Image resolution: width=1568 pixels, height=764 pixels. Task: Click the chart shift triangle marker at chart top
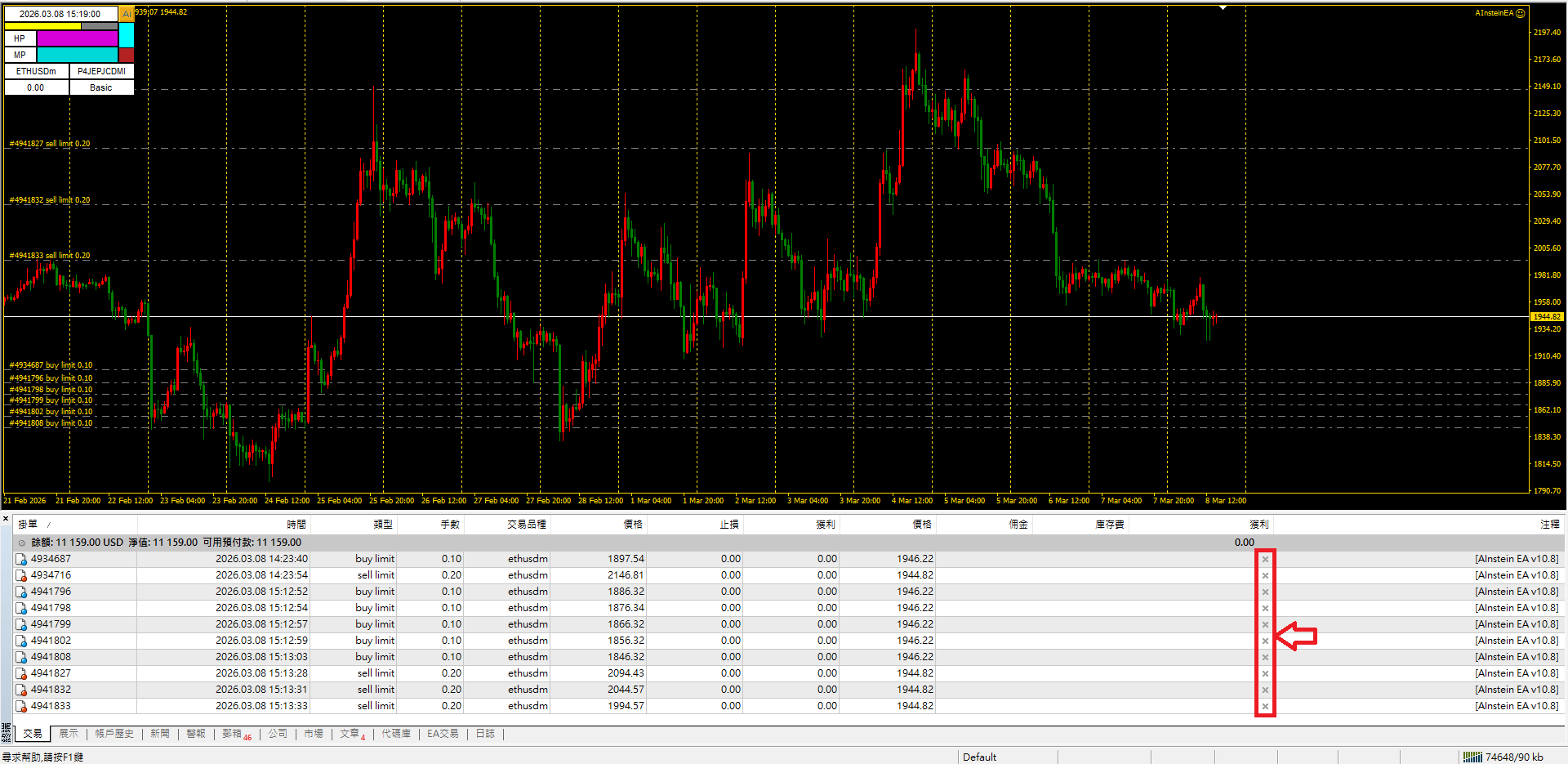point(1223,7)
